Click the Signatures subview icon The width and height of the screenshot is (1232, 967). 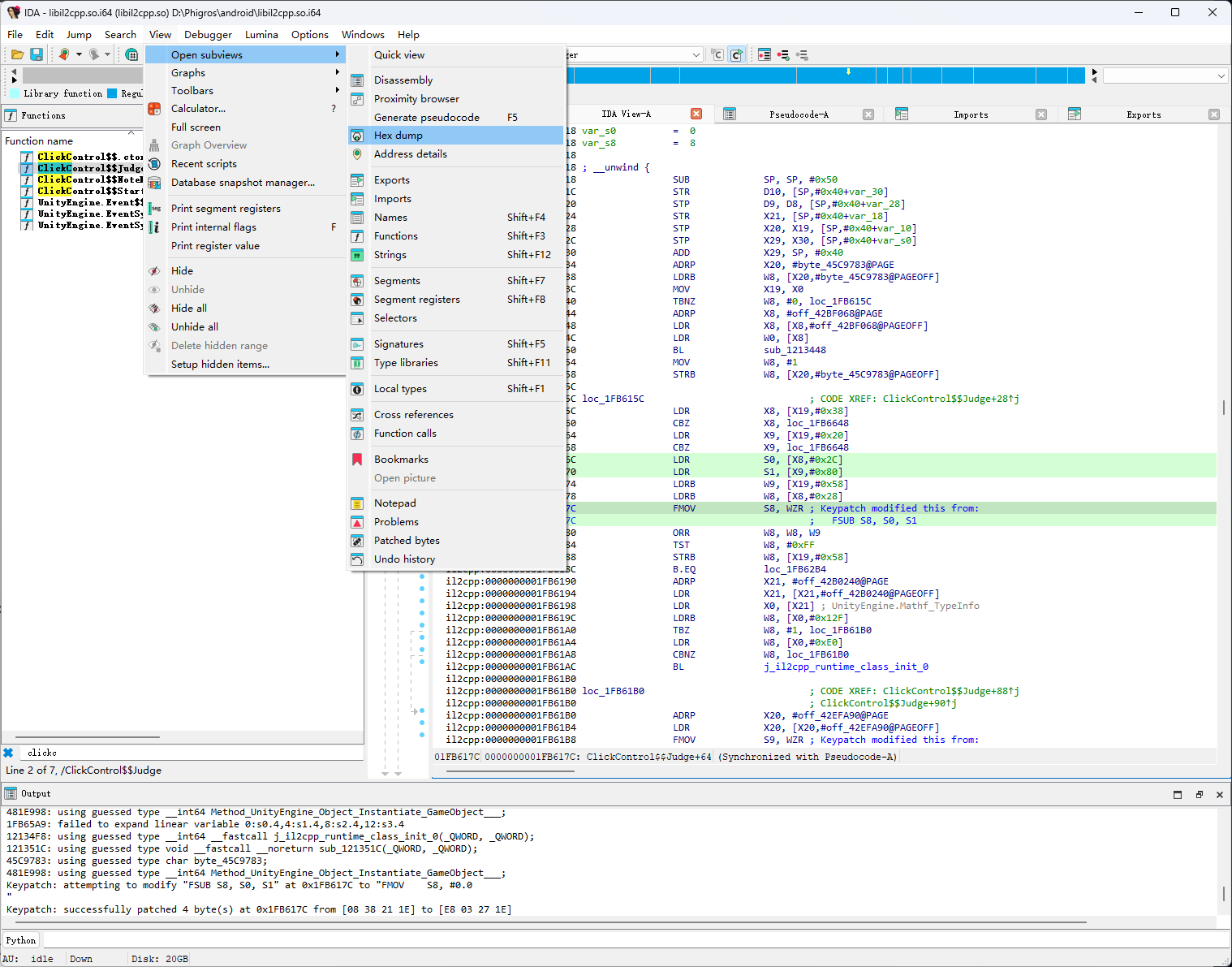(x=357, y=344)
